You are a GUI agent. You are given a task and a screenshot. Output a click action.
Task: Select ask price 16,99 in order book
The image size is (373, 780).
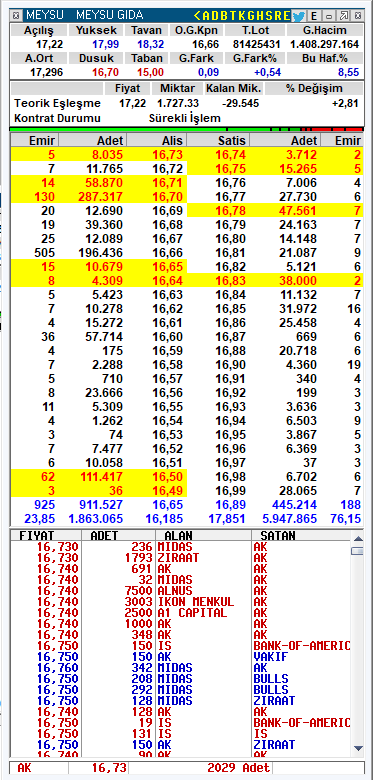[230, 490]
